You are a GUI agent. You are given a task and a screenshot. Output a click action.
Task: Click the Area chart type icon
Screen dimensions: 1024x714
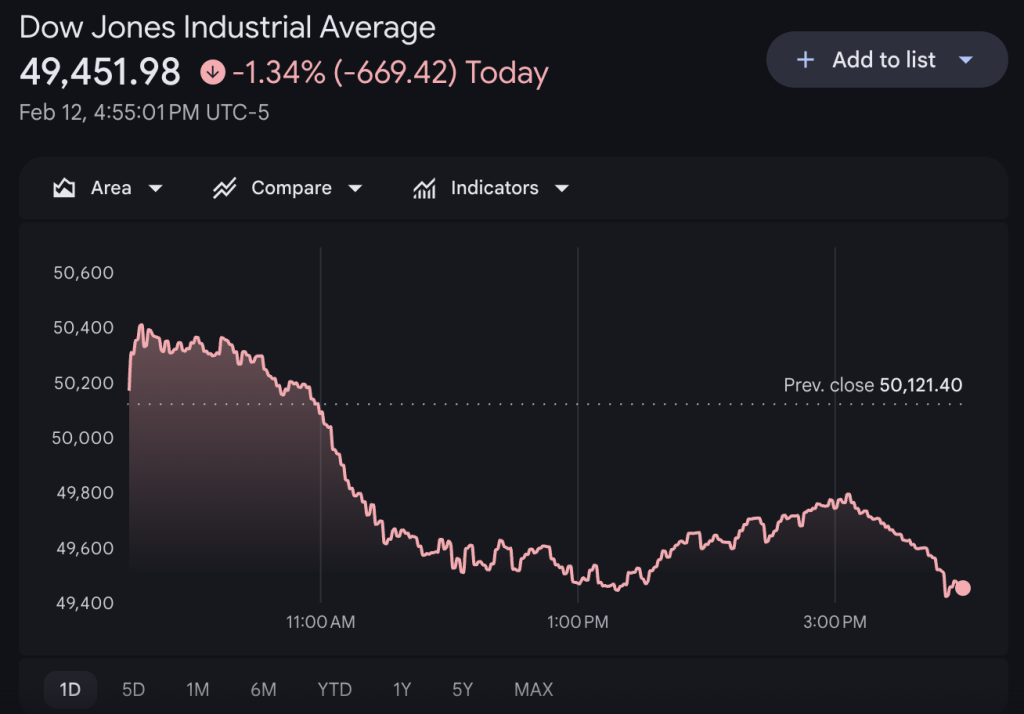(x=65, y=188)
